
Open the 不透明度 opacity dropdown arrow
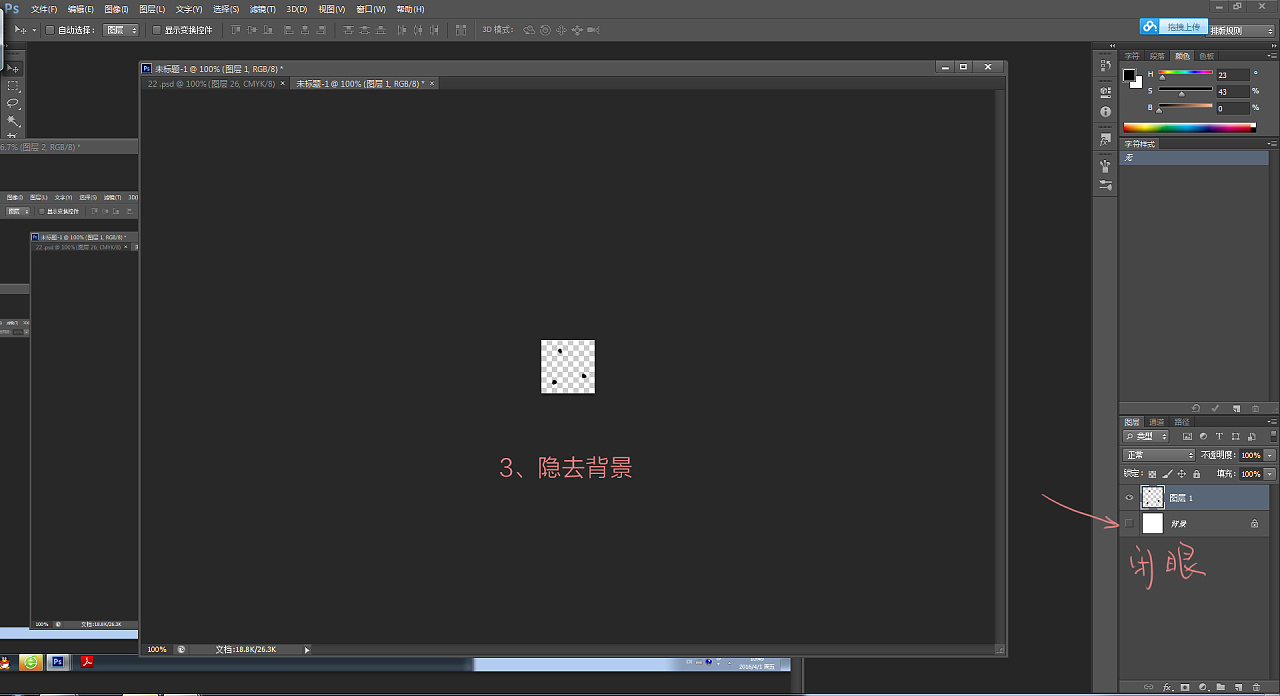coord(1270,455)
